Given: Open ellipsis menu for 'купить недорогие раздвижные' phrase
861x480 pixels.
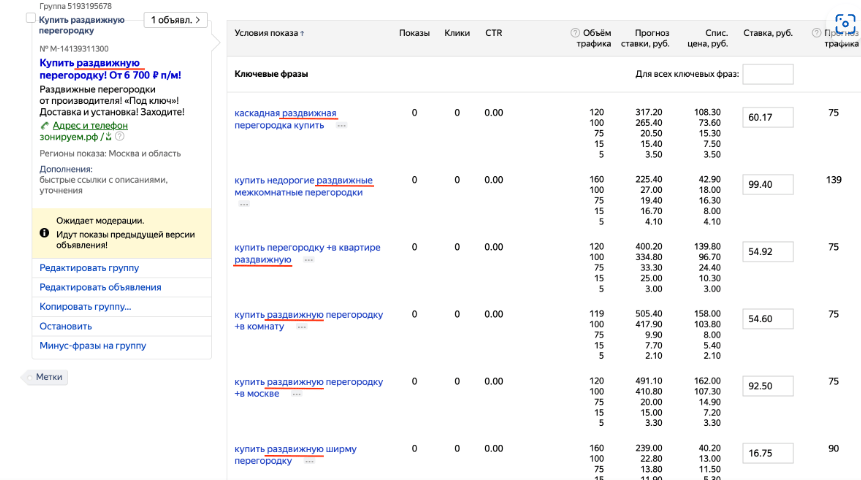Looking at the screenshot, I should 244,204.
